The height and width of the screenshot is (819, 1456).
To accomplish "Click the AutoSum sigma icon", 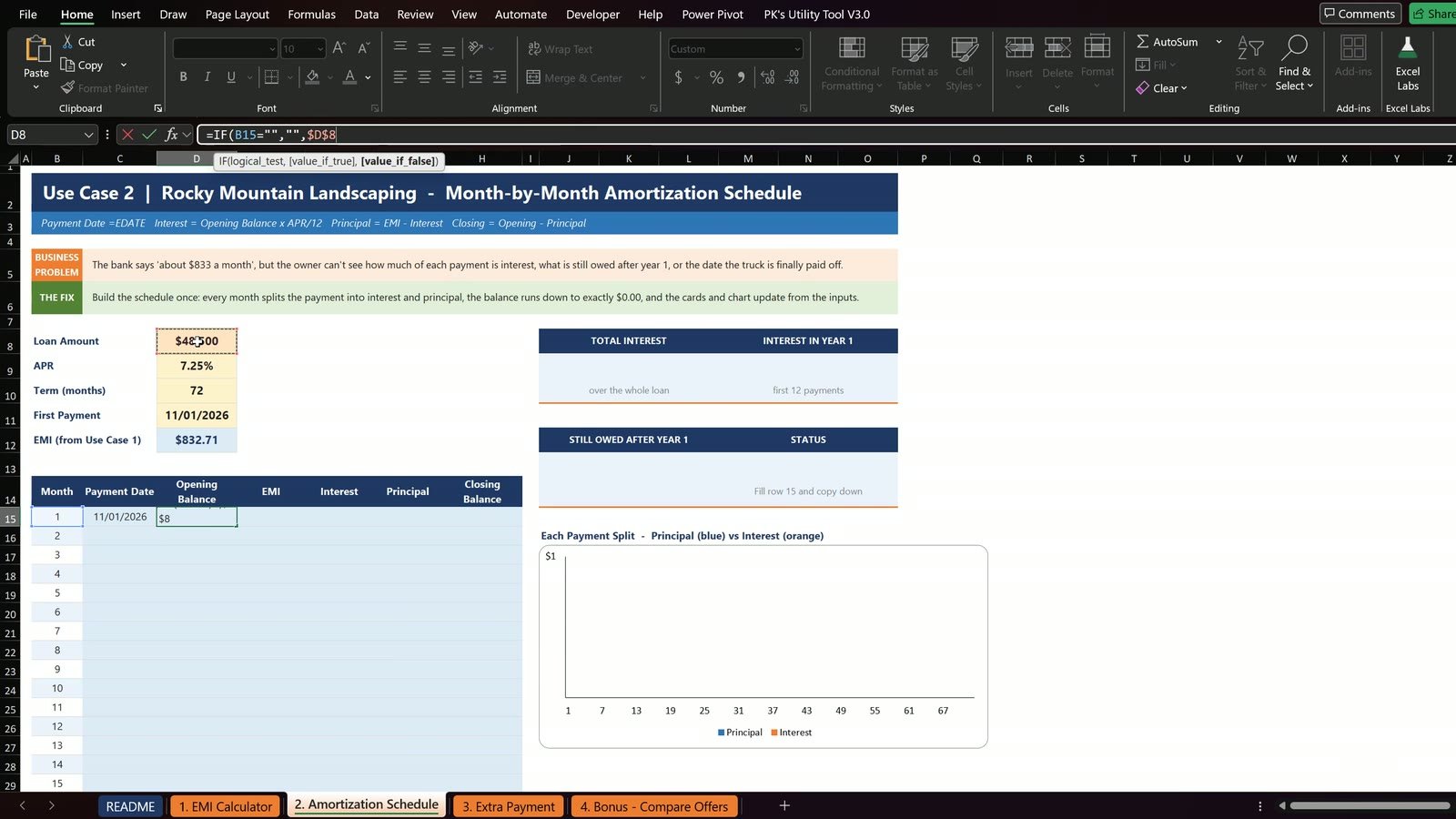I will coord(1142,42).
